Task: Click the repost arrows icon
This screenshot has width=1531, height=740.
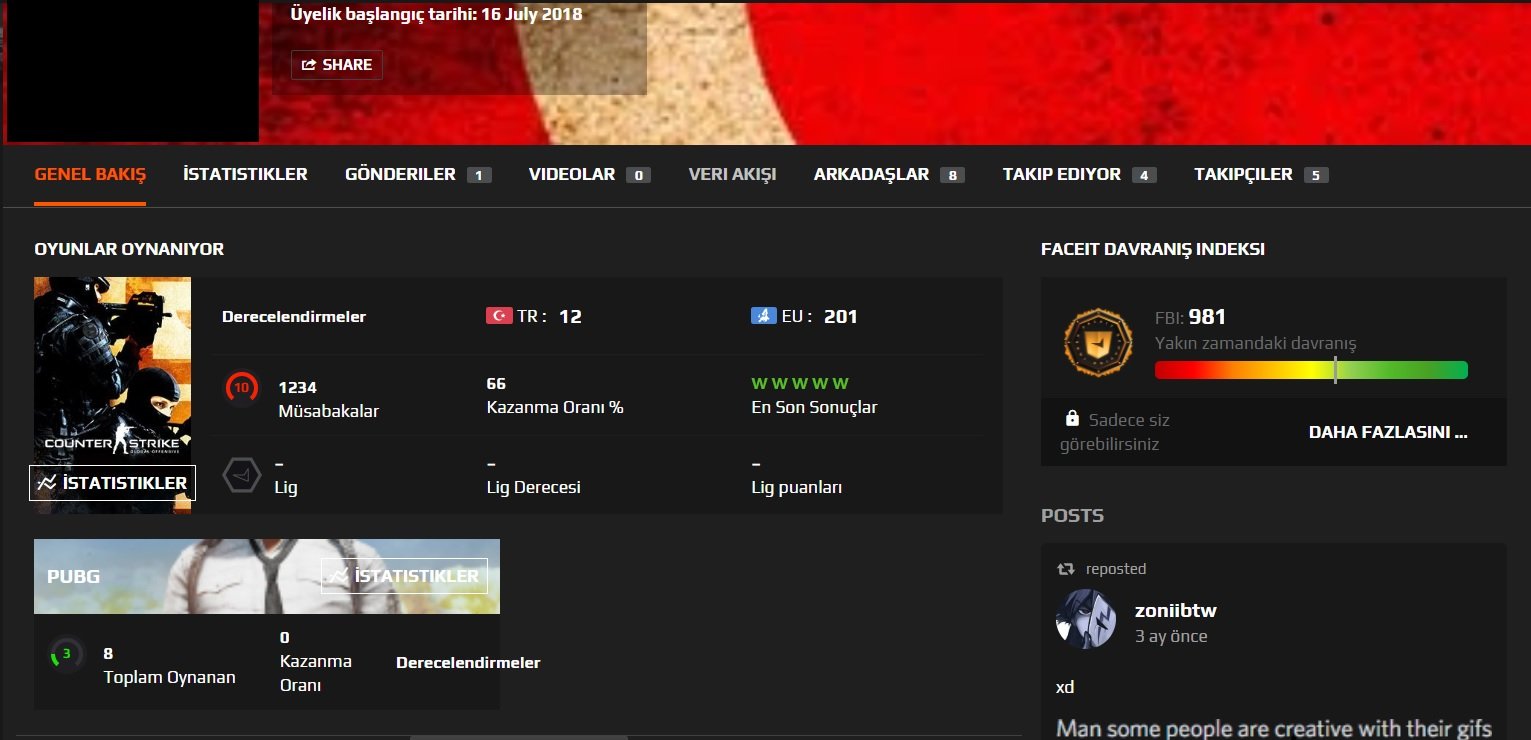Action: click(1066, 569)
